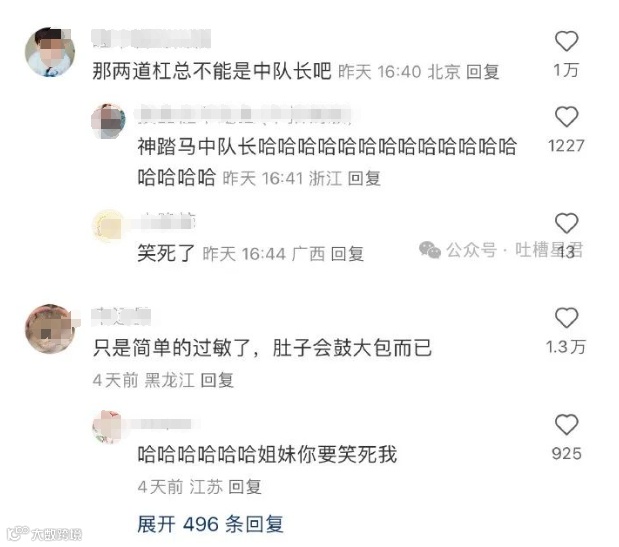Viewport: 619px width, 547px height.
Task: Open the 北京 commenter's avatar profile
Action: click(x=50, y=52)
